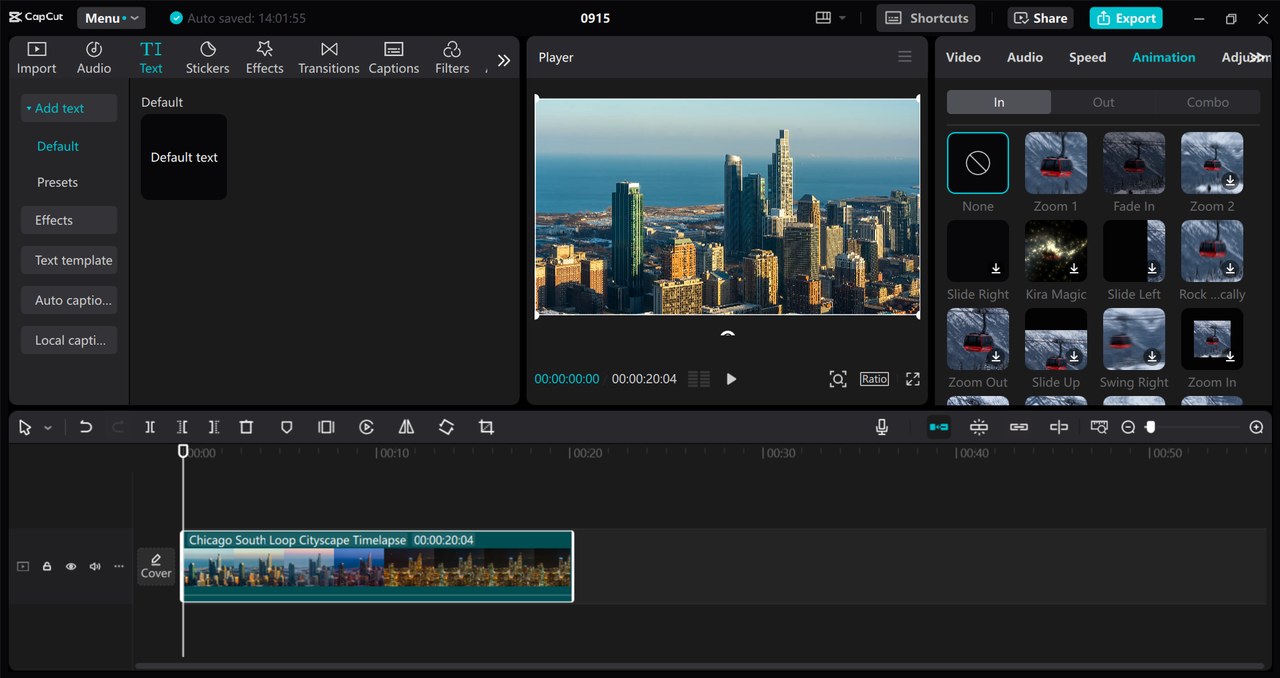Click the Share button

tap(1041, 18)
